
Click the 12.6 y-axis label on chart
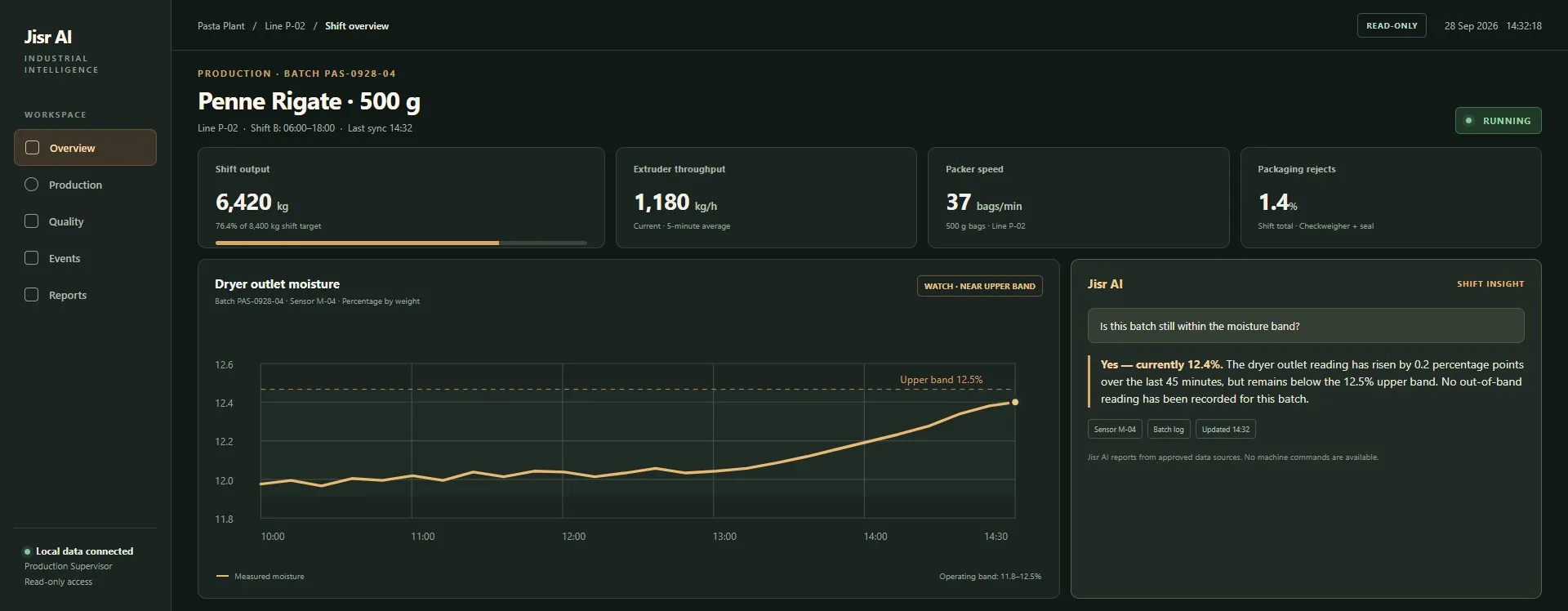click(x=224, y=365)
